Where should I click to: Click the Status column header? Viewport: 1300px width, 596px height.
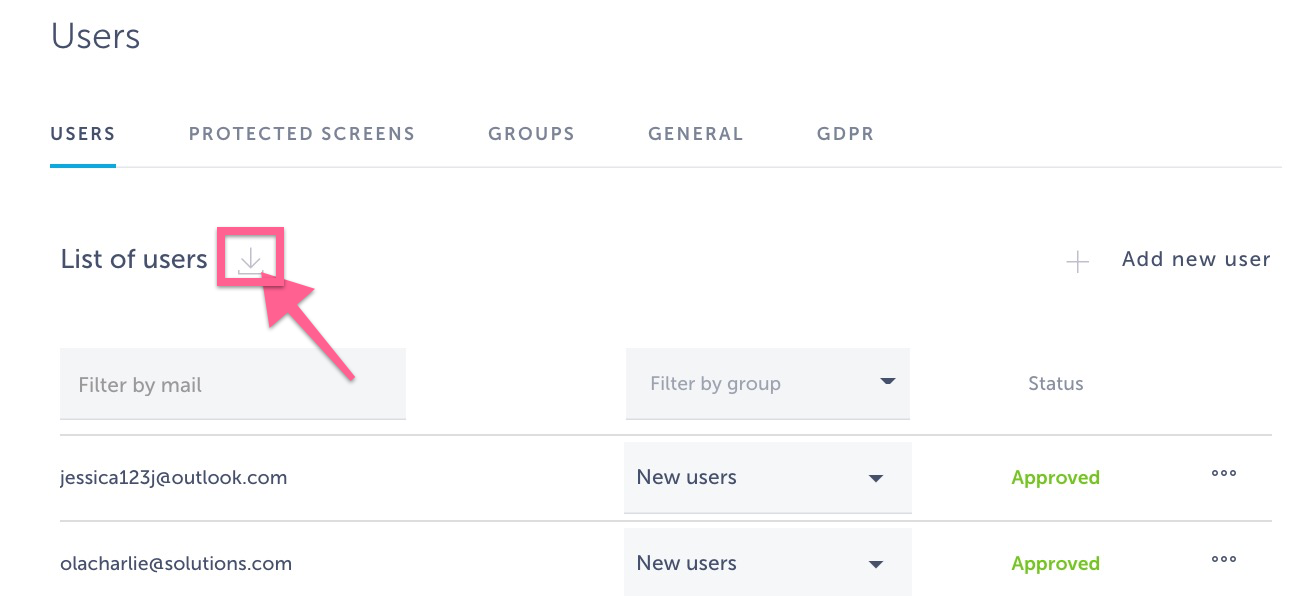click(1056, 383)
